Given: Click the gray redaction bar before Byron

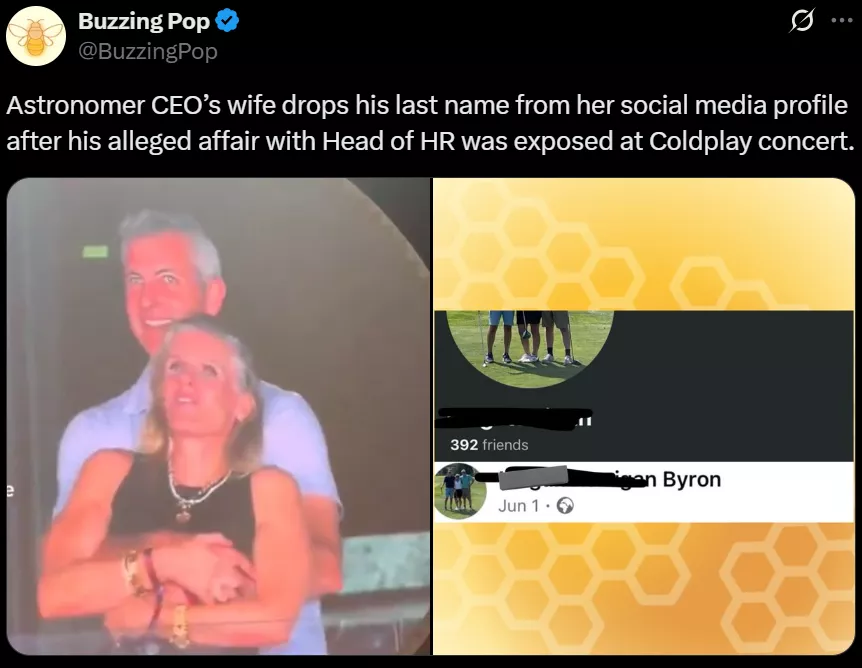Looking at the screenshot, I should tap(533, 477).
